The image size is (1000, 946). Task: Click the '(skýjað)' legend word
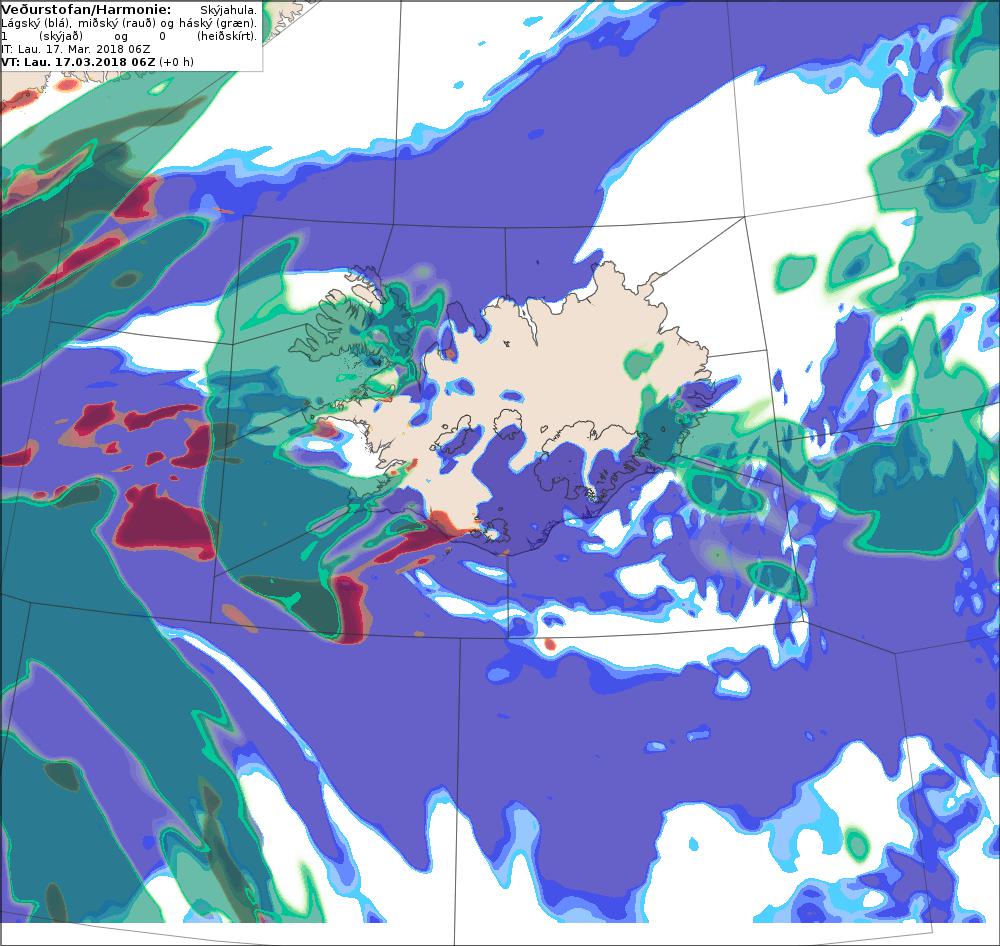pyautogui.click(x=61, y=36)
